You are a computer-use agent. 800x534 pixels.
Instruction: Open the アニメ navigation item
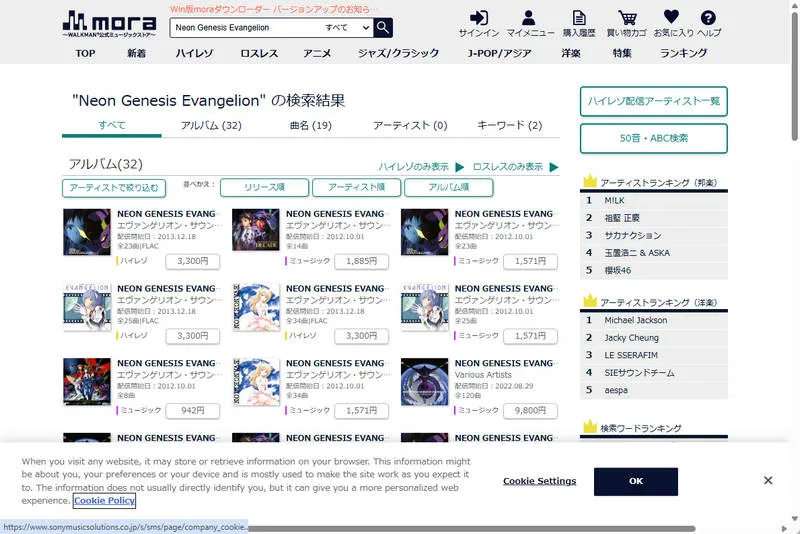click(x=317, y=53)
